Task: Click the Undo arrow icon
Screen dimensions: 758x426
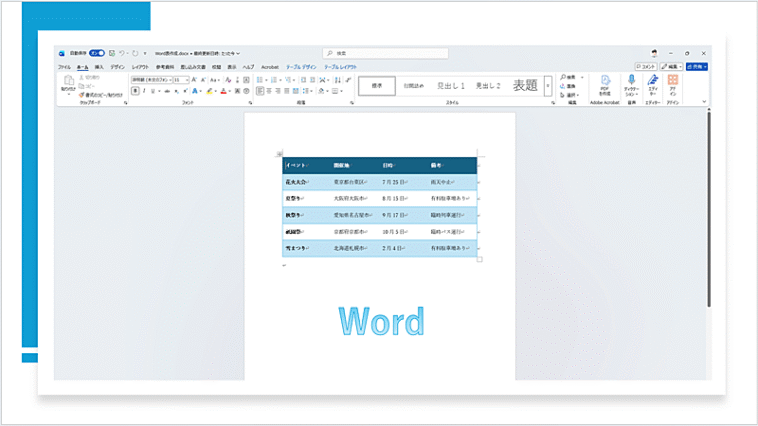Action: [x=122, y=53]
